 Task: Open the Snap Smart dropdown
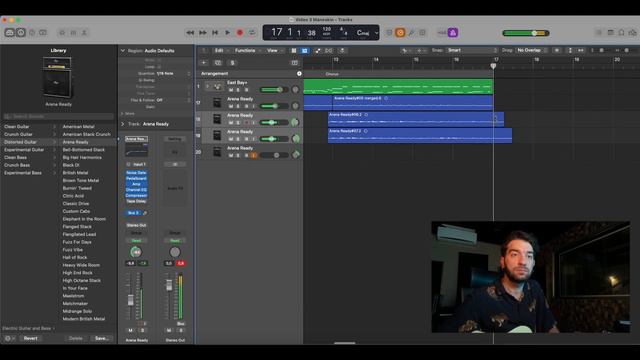(471, 50)
